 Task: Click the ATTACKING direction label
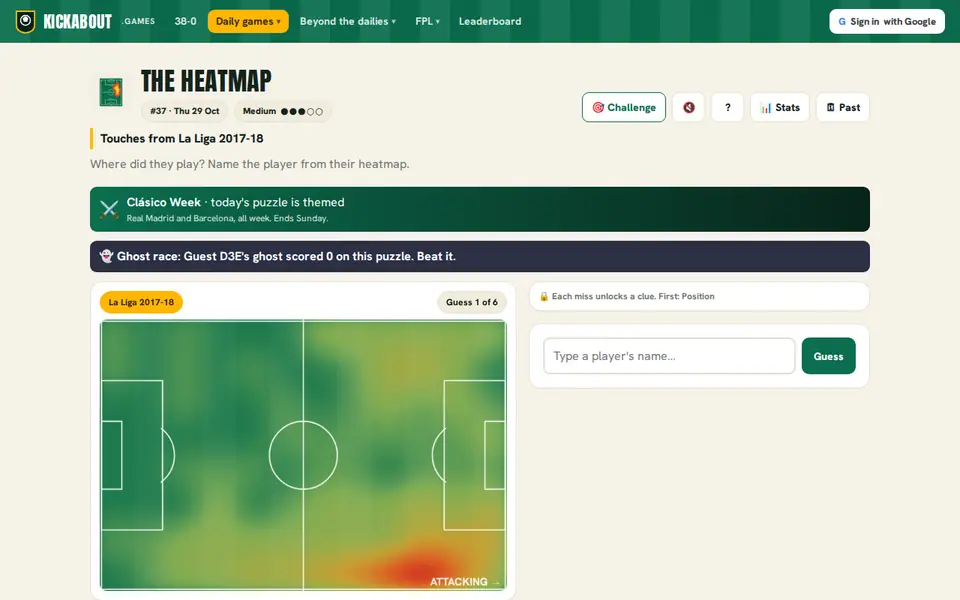(465, 582)
